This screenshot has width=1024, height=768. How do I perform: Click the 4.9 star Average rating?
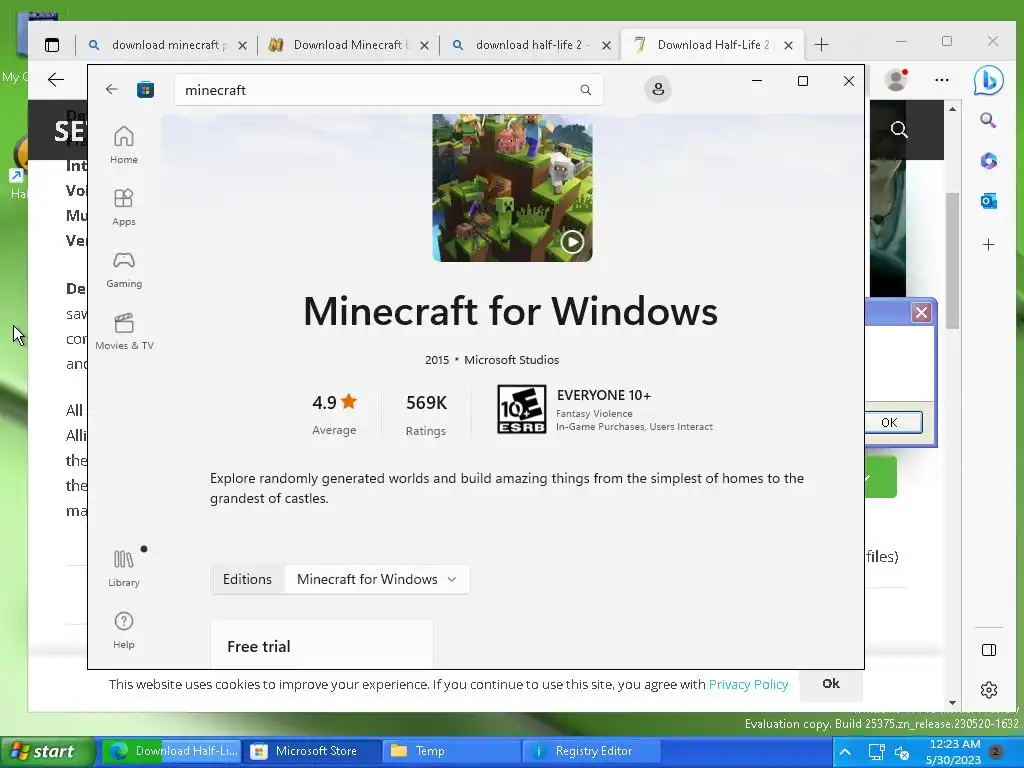click(x=334, y=413)
